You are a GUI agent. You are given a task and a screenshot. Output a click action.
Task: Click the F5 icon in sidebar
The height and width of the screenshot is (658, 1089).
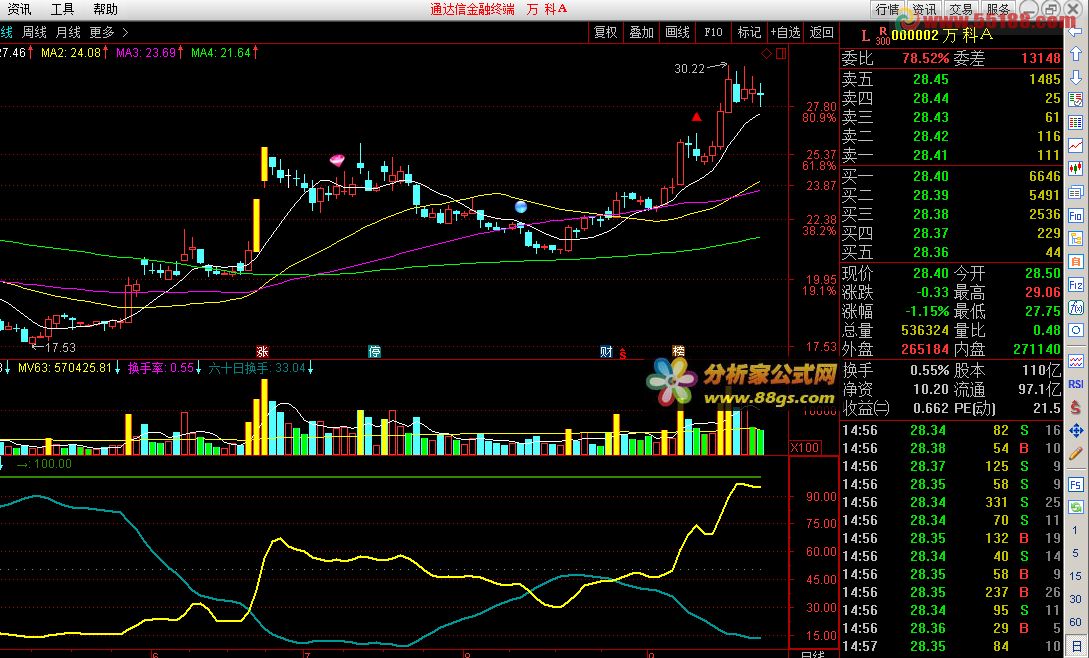click(1076, 484)
